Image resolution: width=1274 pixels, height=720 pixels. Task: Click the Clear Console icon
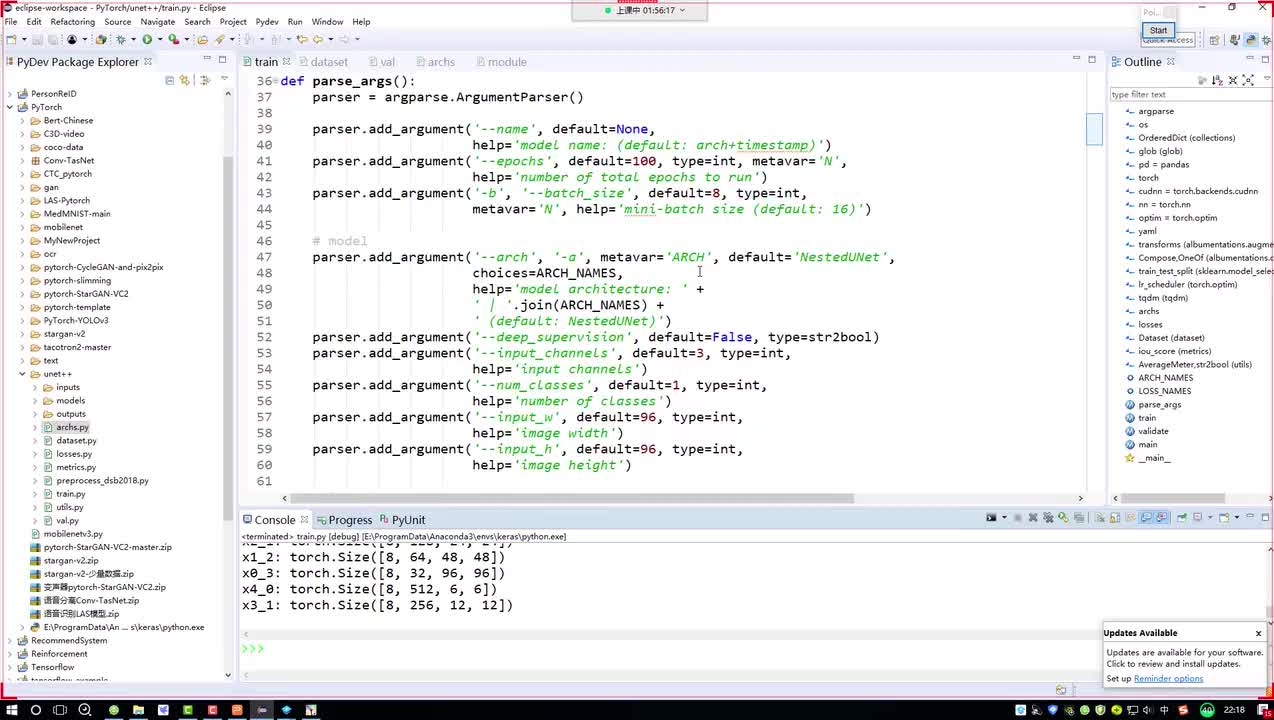coord(1100,517)
